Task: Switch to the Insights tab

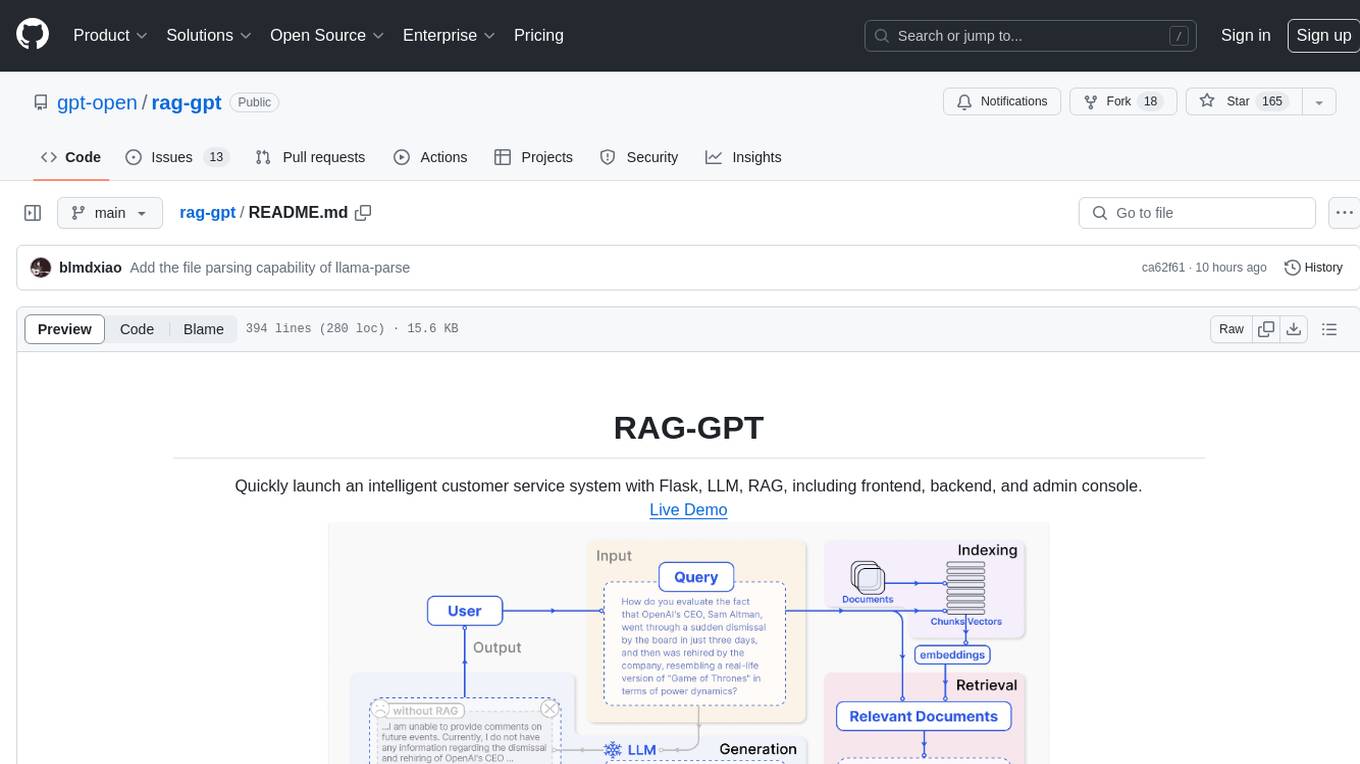Action: (x=743, y=157)
